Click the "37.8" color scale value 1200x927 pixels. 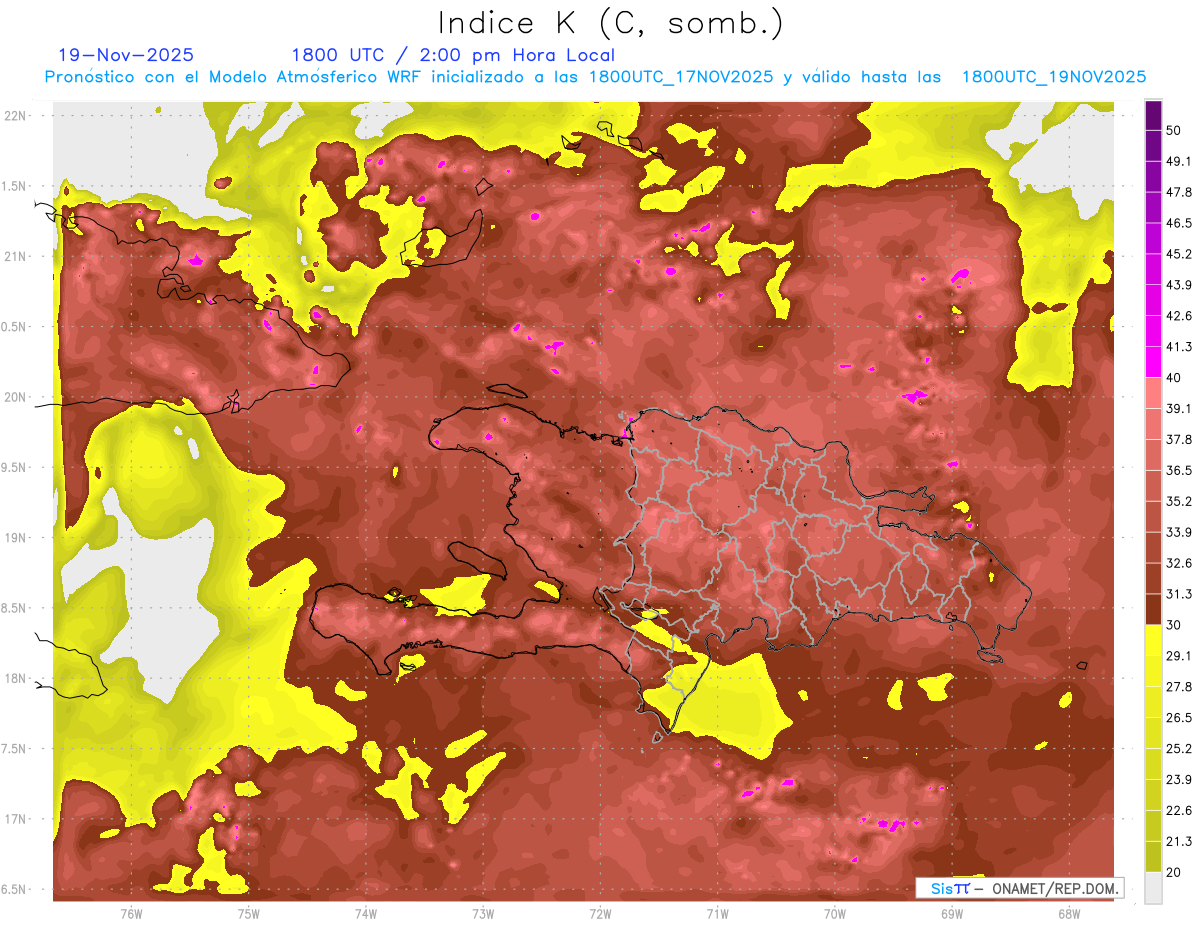coord(1179,439)
